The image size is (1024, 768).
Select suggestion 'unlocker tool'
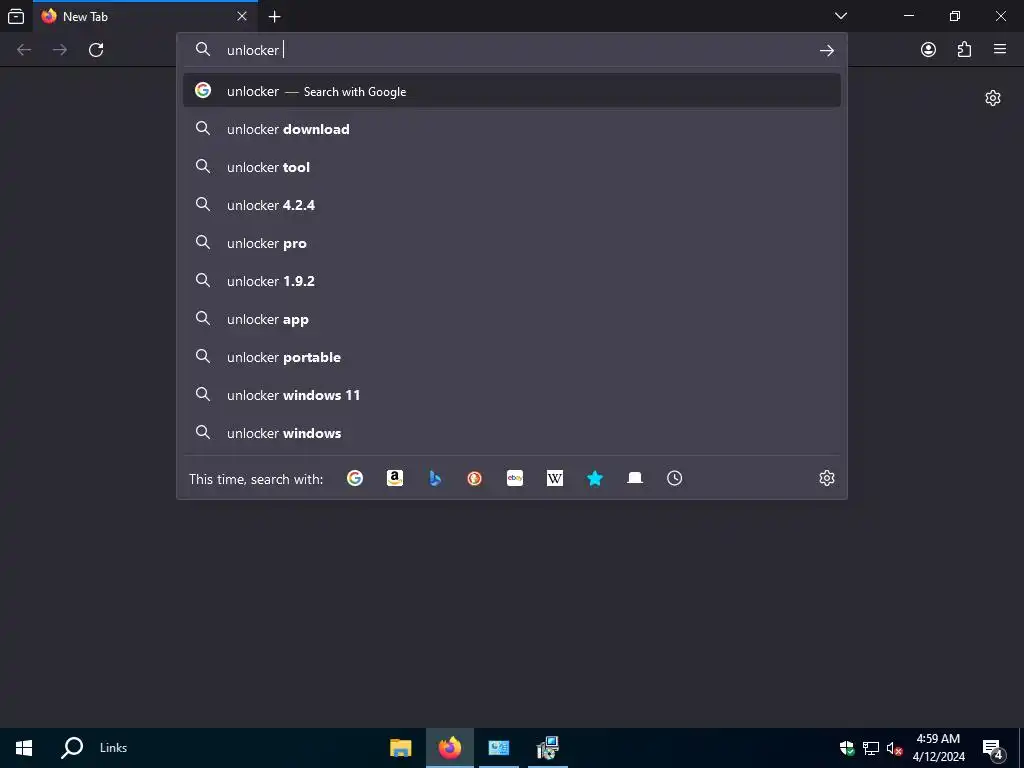(x=512, y=167)
